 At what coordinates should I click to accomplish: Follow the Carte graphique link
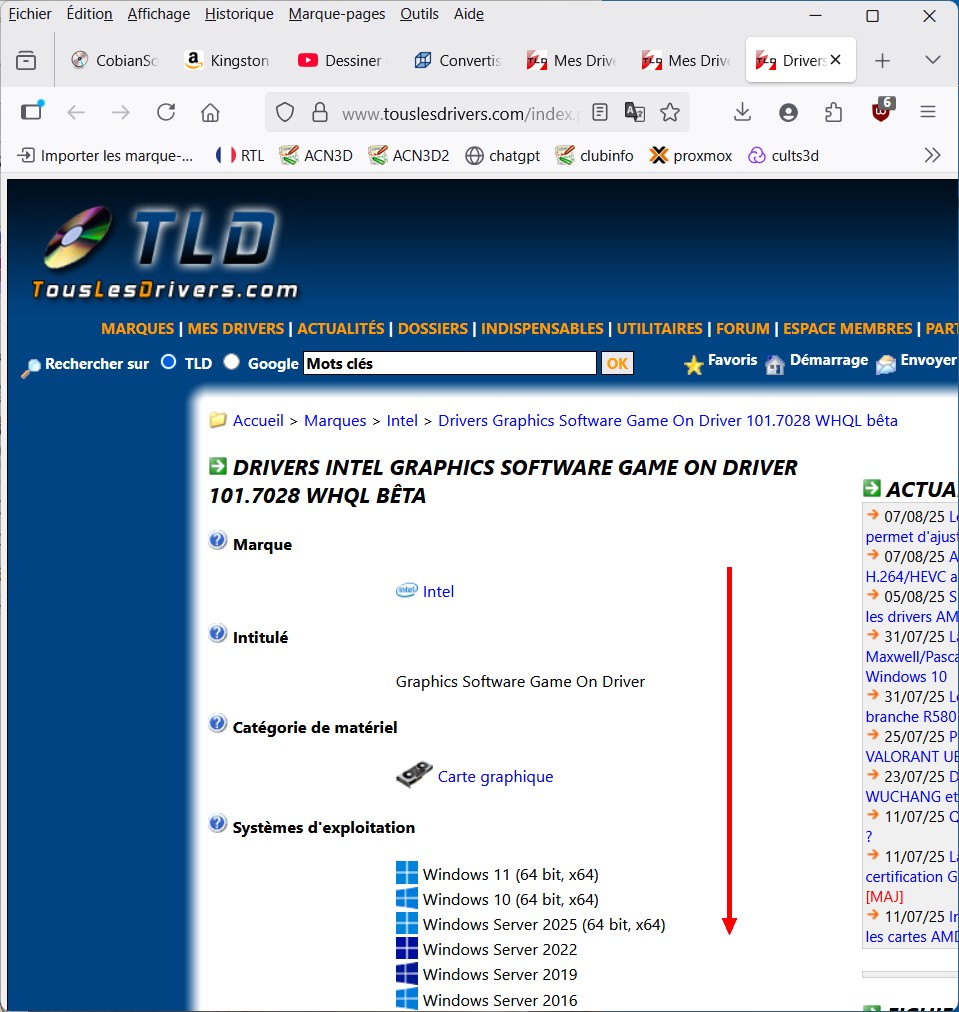click(x=495, y=777)
